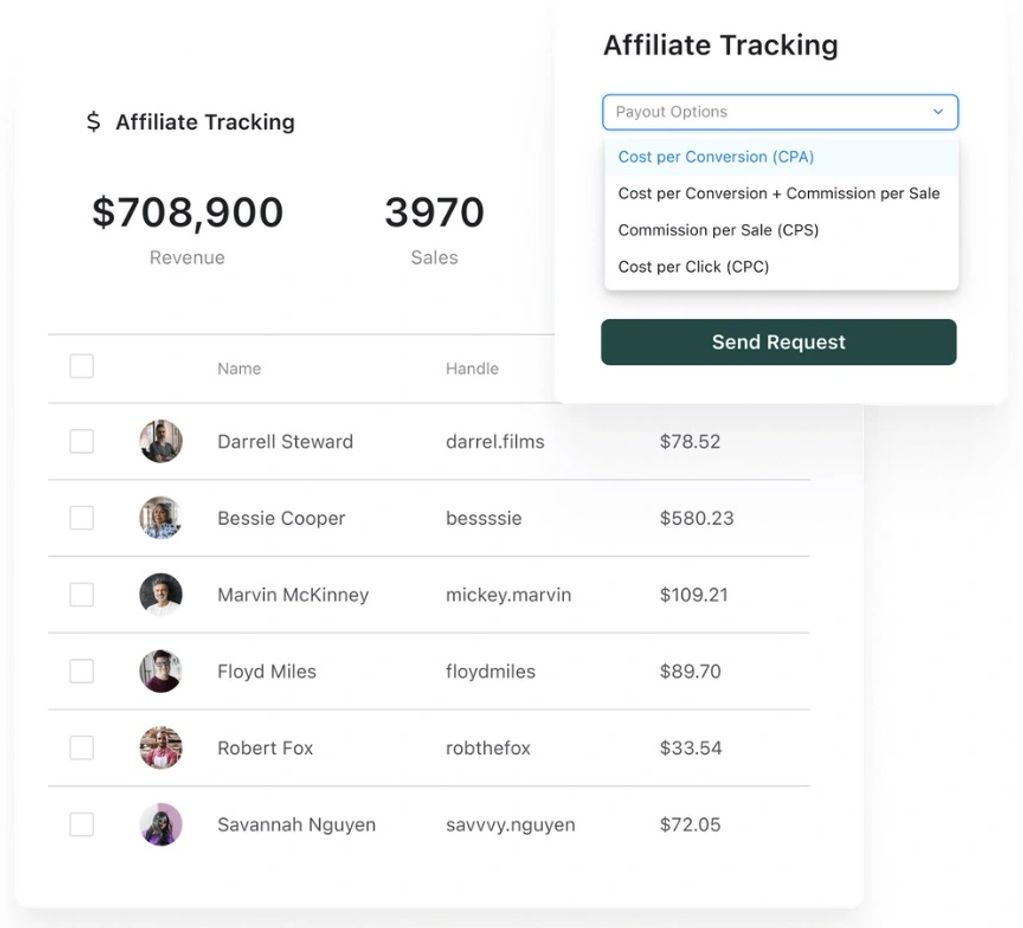Viewport: 1023px width, 928px height.
Task: Select Cost per Conversion + Commission per Sale
Action: click(x=779, y=193)
